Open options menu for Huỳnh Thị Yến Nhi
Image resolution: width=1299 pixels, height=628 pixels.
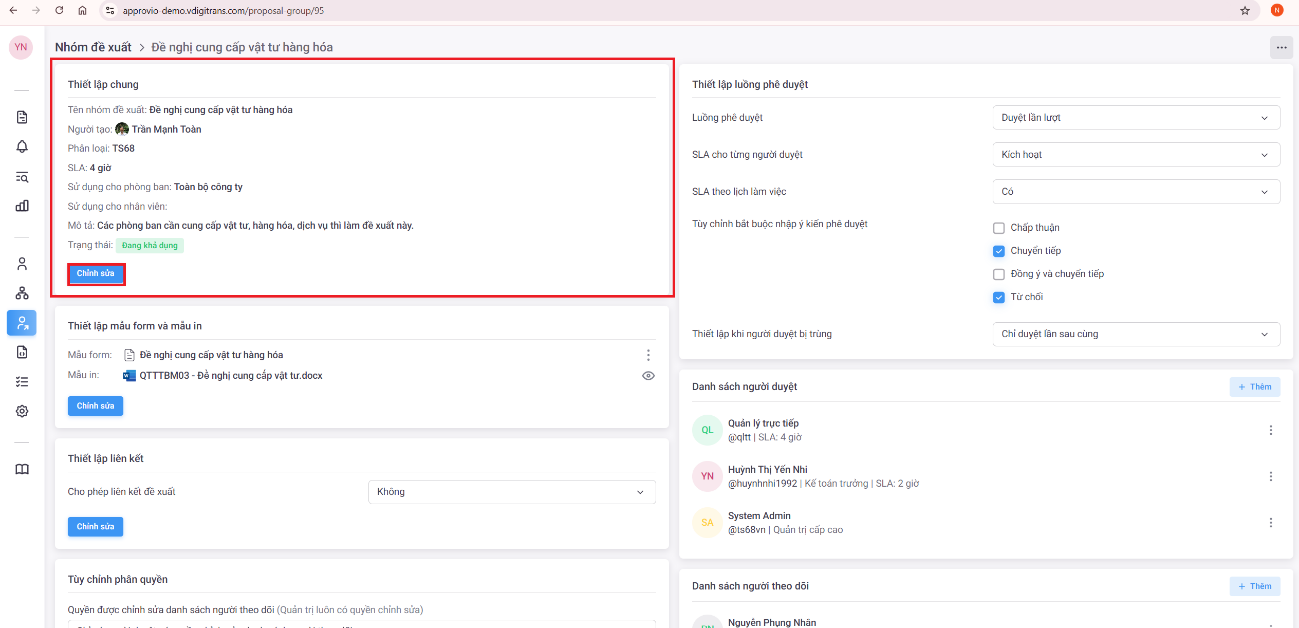point(1271,477)
